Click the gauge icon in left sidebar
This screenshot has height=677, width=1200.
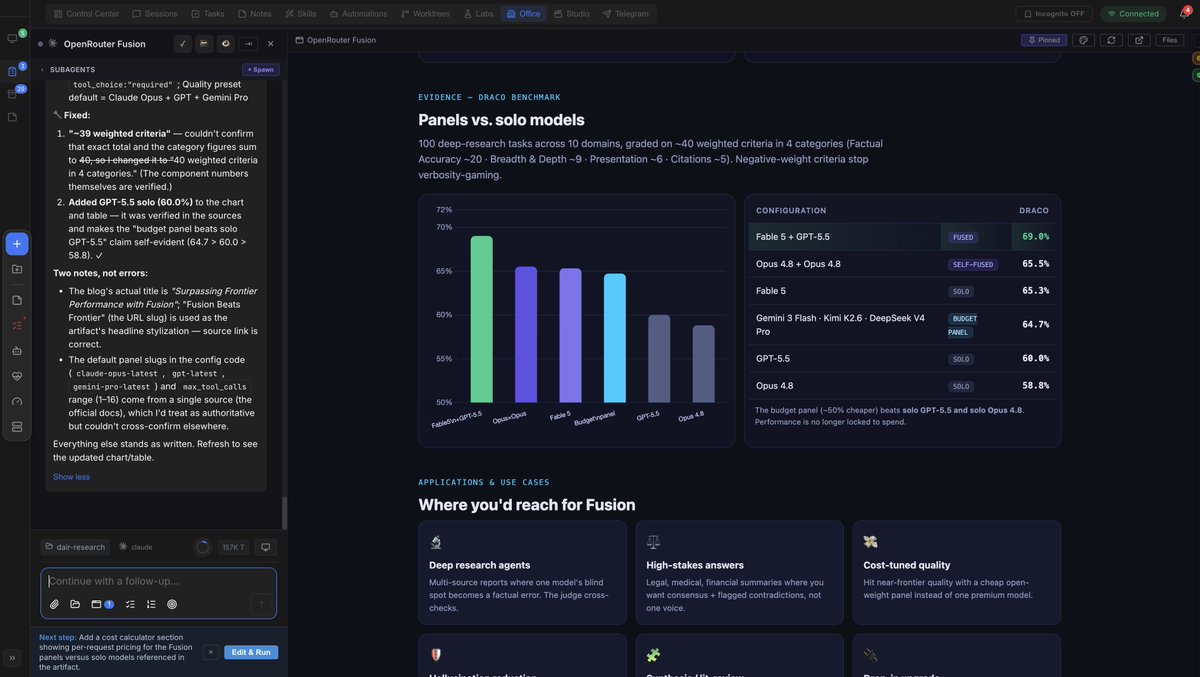[x=17, y=401]
